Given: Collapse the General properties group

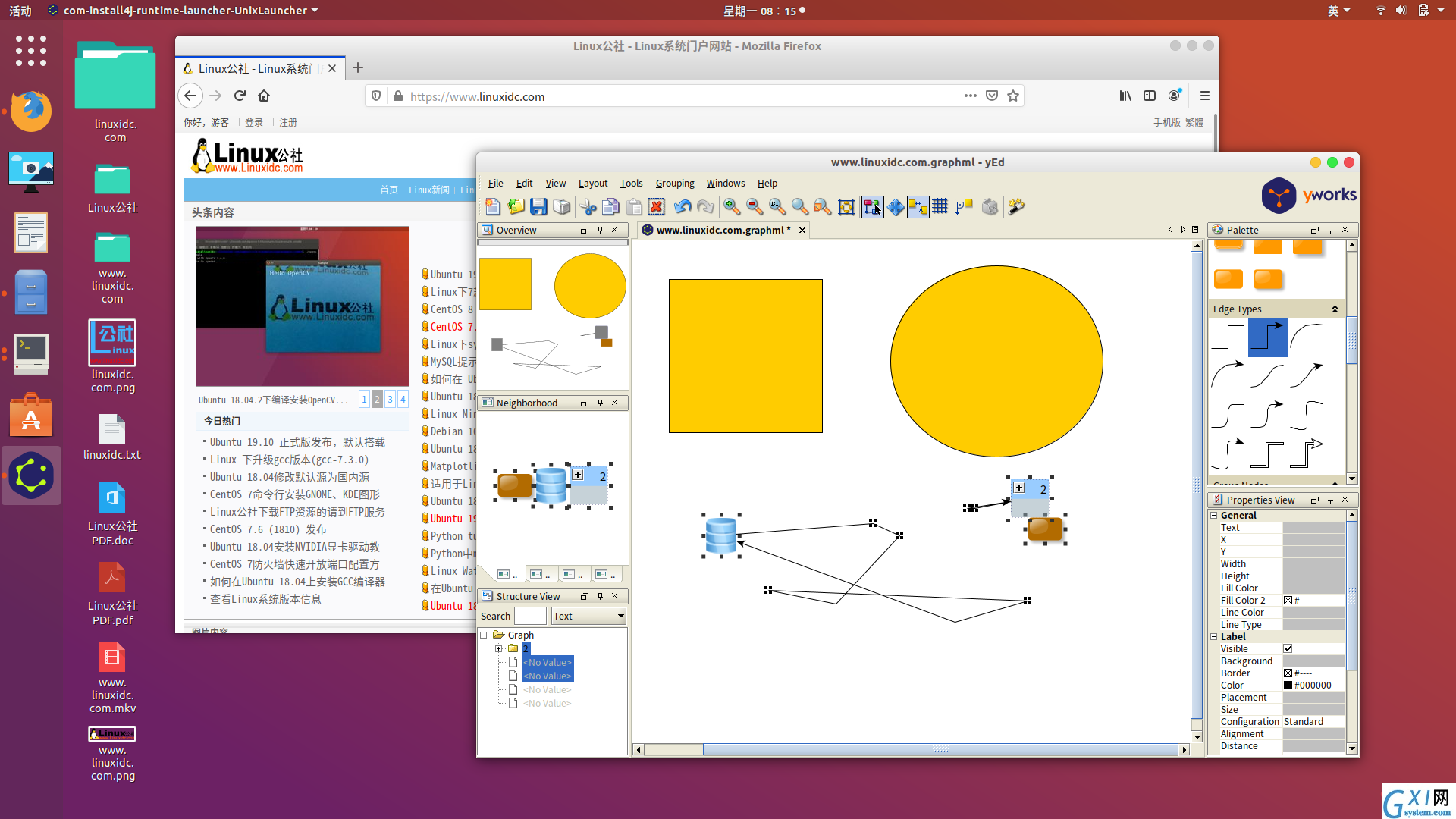Looking at the screenshot, I should (1214, 516).
